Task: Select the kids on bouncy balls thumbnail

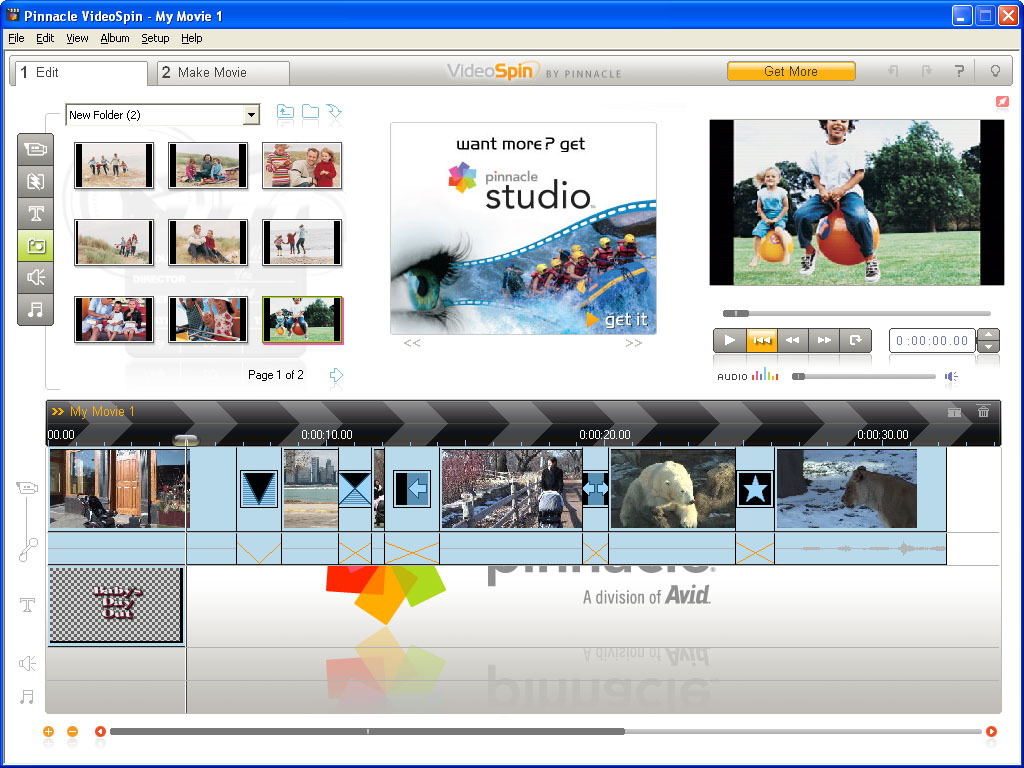Action: coord(302,319)
